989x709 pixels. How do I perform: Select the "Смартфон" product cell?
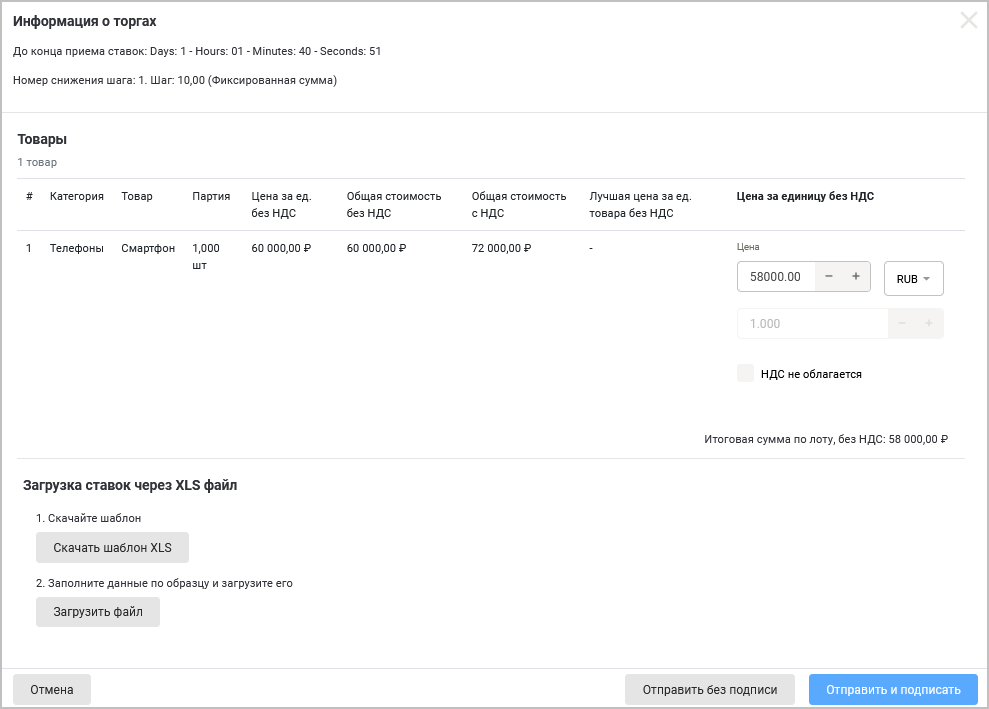point(148,248)
